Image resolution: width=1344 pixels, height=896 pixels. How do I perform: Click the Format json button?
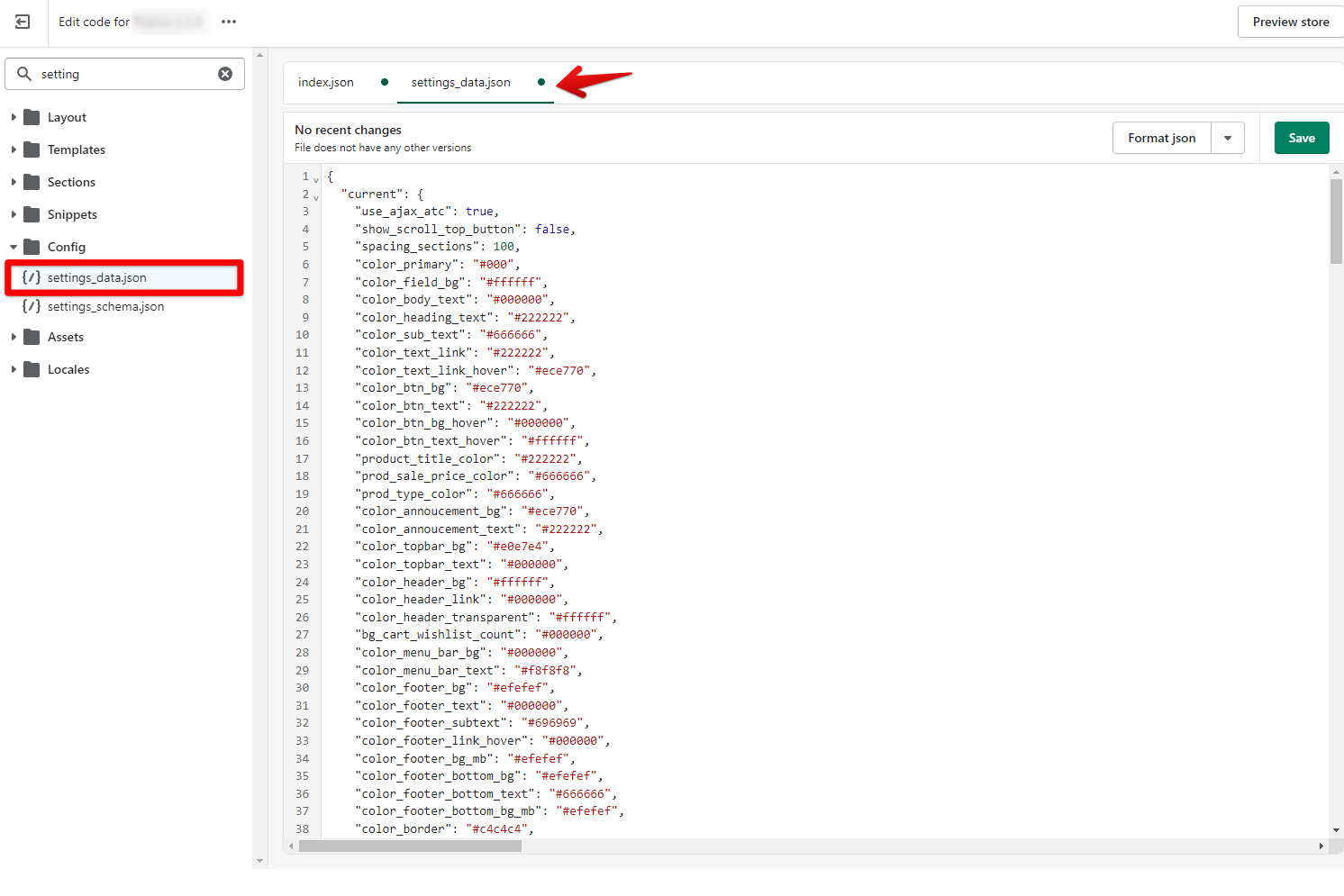(1161, 138)
